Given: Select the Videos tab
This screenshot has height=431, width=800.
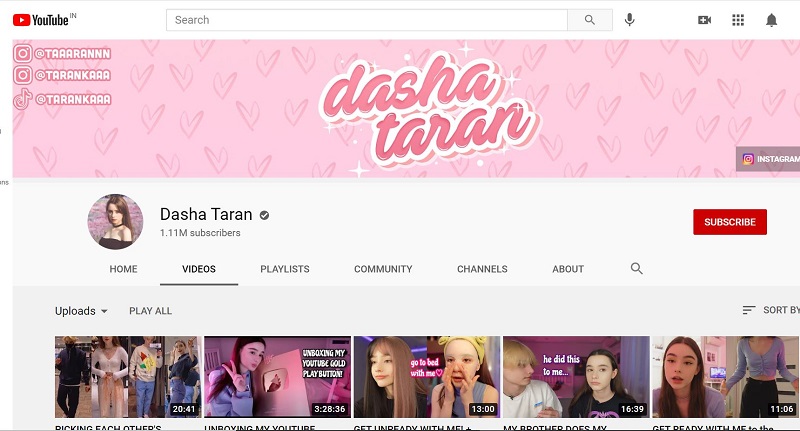Looking at the screenshot, I should point(199,269).
